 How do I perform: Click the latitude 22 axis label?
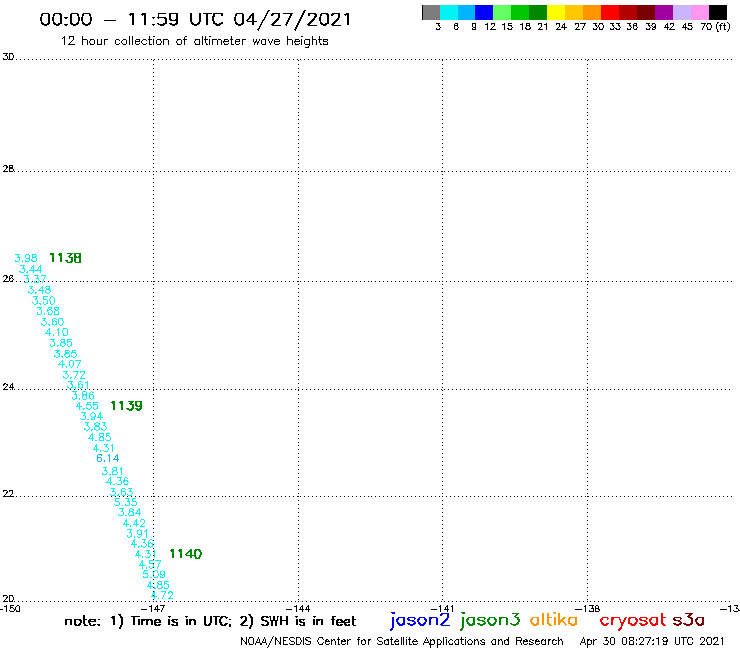[8, 494]
